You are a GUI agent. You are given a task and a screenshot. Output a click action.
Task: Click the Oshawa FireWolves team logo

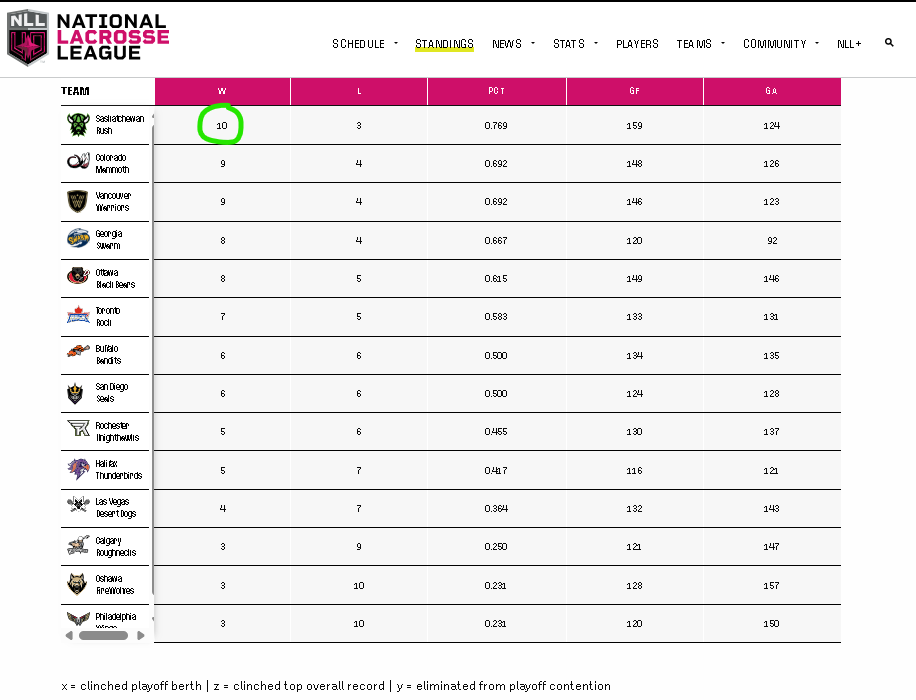coord(77,584)
